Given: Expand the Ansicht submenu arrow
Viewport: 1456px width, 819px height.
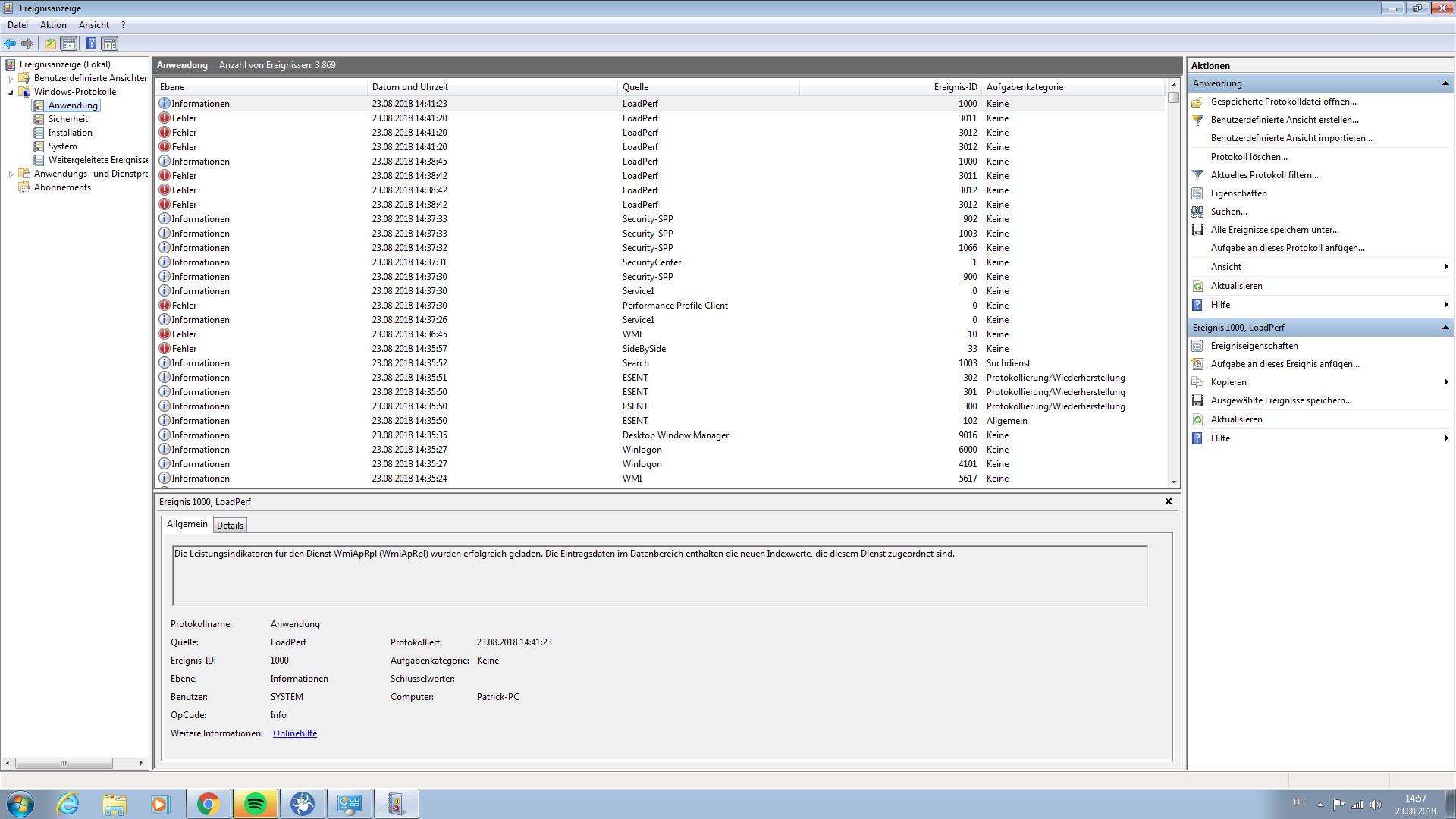Looking at the screenshot, I should (1445, 267).
